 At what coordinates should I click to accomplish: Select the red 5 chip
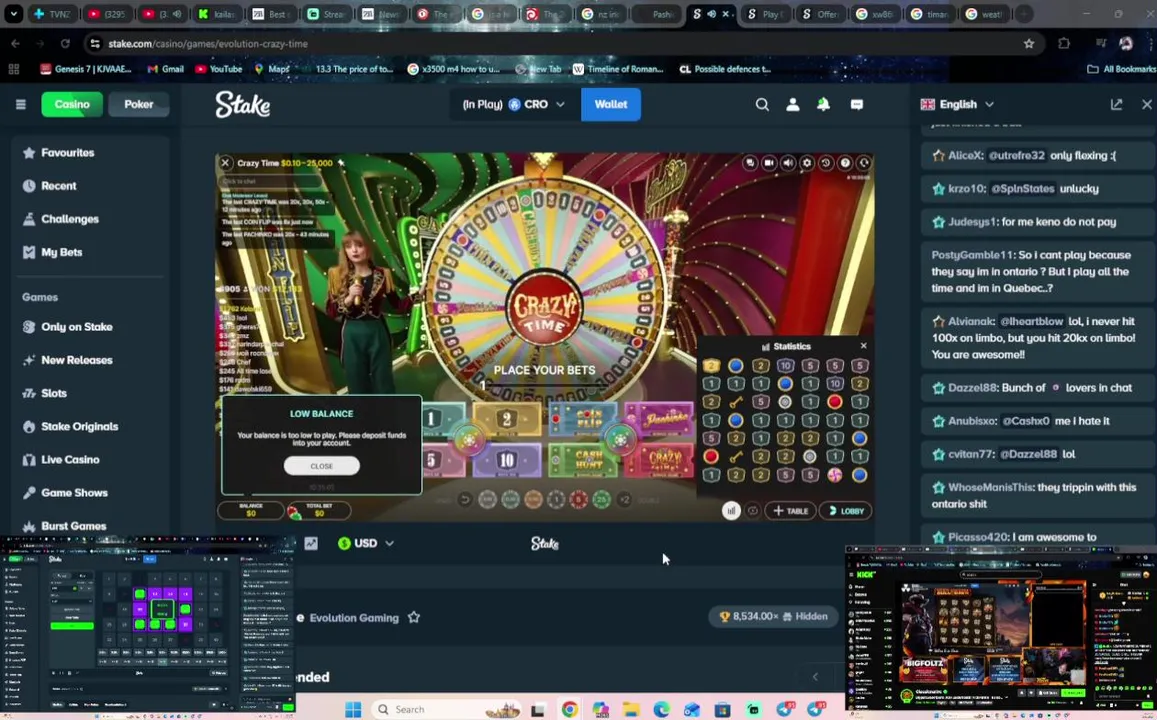pyautogui.click(x=578, y=500)
